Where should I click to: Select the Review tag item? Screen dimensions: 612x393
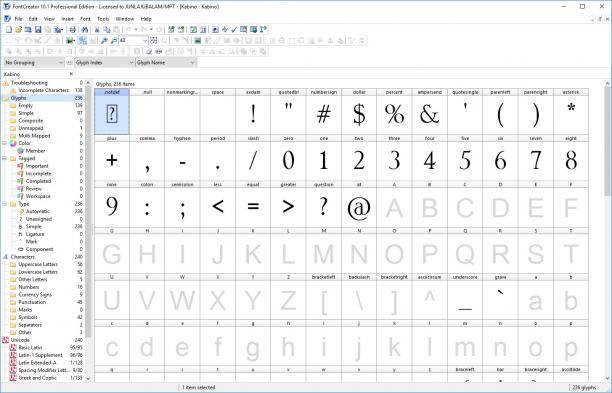coord(34,188)
